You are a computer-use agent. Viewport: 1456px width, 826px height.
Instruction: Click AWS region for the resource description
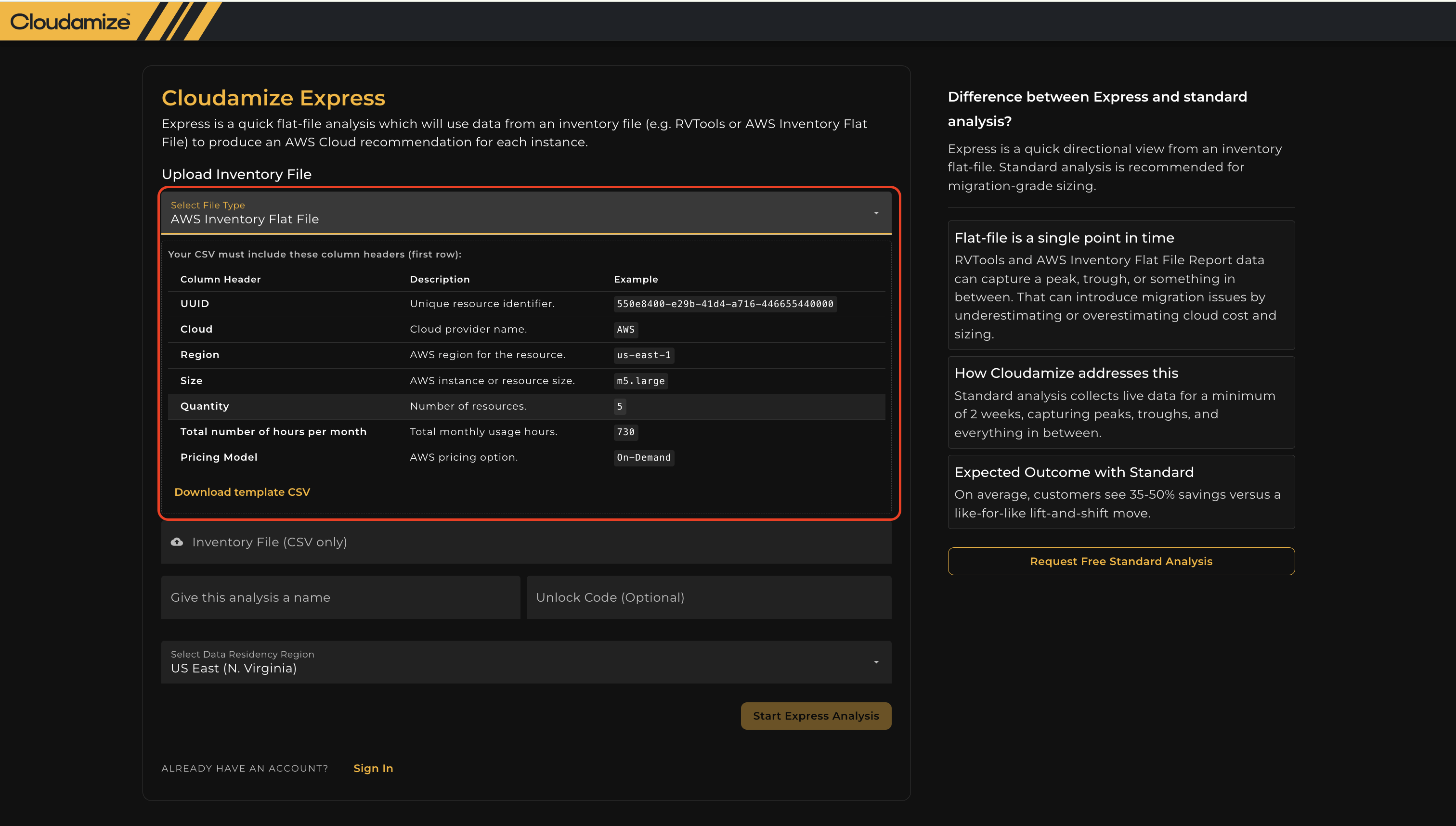tap(487, 355)
